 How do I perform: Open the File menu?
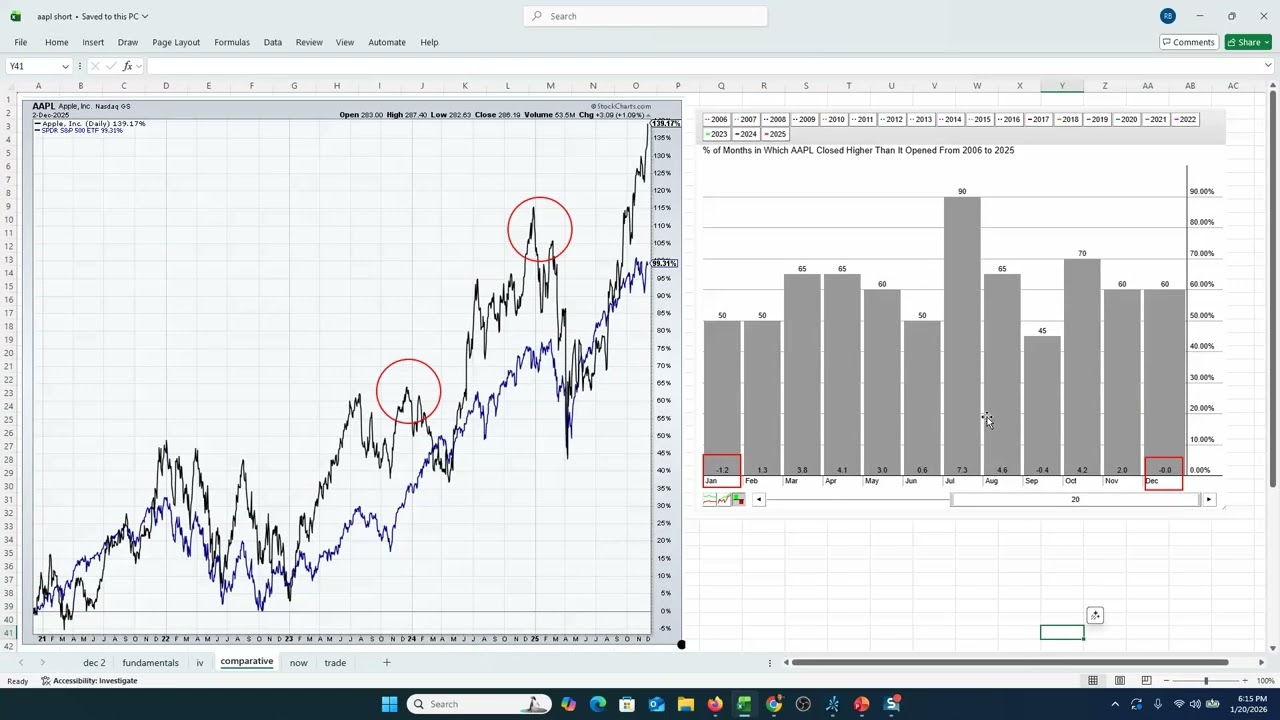pyautogui.click(x=20, y=42)
